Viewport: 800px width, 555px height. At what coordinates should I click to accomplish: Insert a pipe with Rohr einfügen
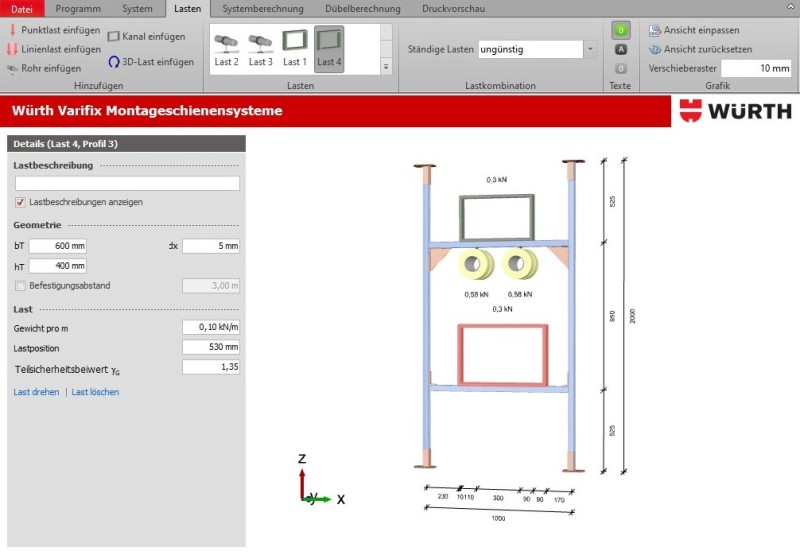pos(44,68)
